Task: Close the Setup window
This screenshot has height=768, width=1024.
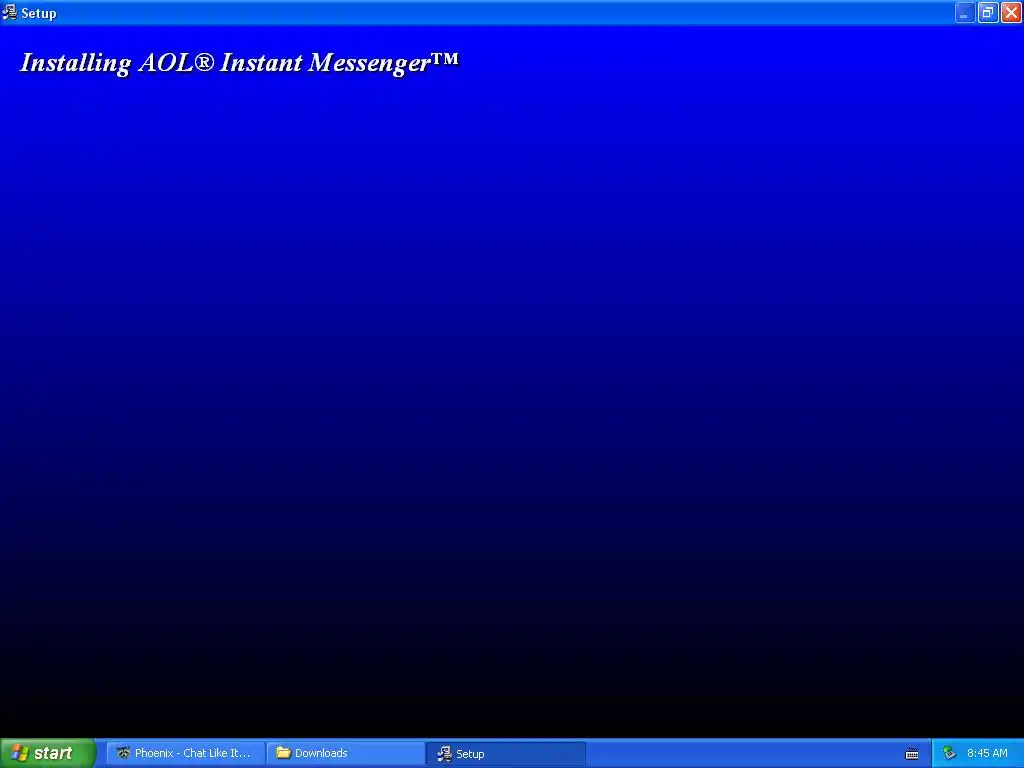Action: pyautogui.click(x=1011, y=12)
